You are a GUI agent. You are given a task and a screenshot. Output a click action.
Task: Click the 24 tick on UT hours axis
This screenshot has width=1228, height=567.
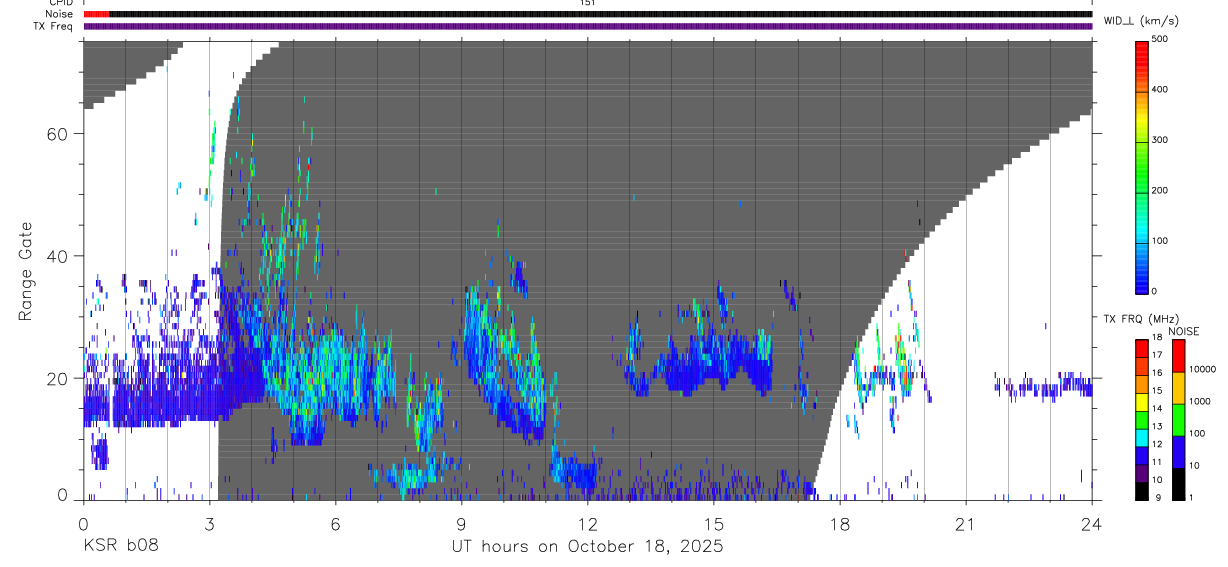(1091, 524)
